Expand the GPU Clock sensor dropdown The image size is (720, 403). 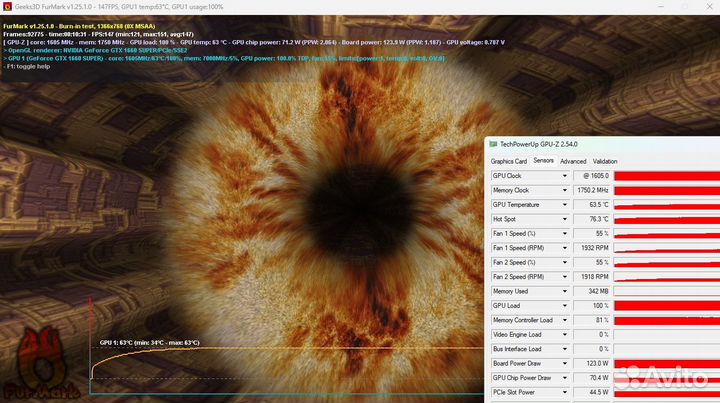(565, 176)
